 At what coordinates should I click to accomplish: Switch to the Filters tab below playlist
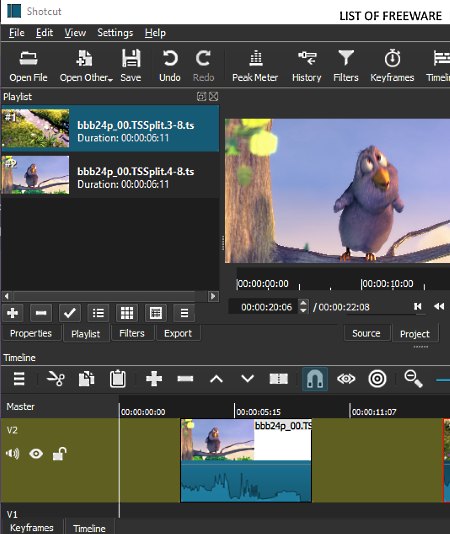pyautogui.click(x=132, y=333)
